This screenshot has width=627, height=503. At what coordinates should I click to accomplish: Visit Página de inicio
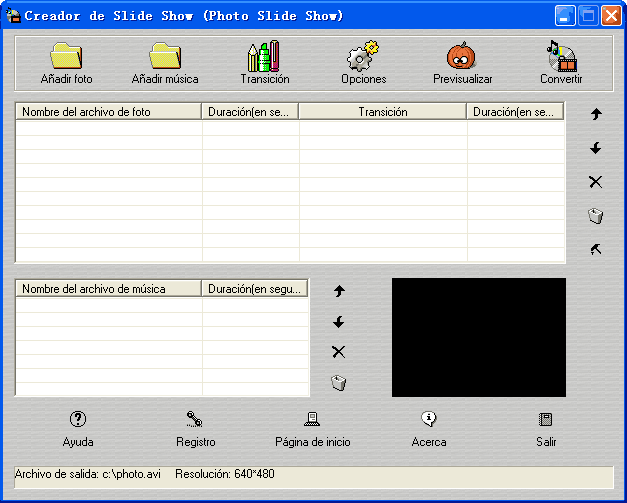point(313,429)
